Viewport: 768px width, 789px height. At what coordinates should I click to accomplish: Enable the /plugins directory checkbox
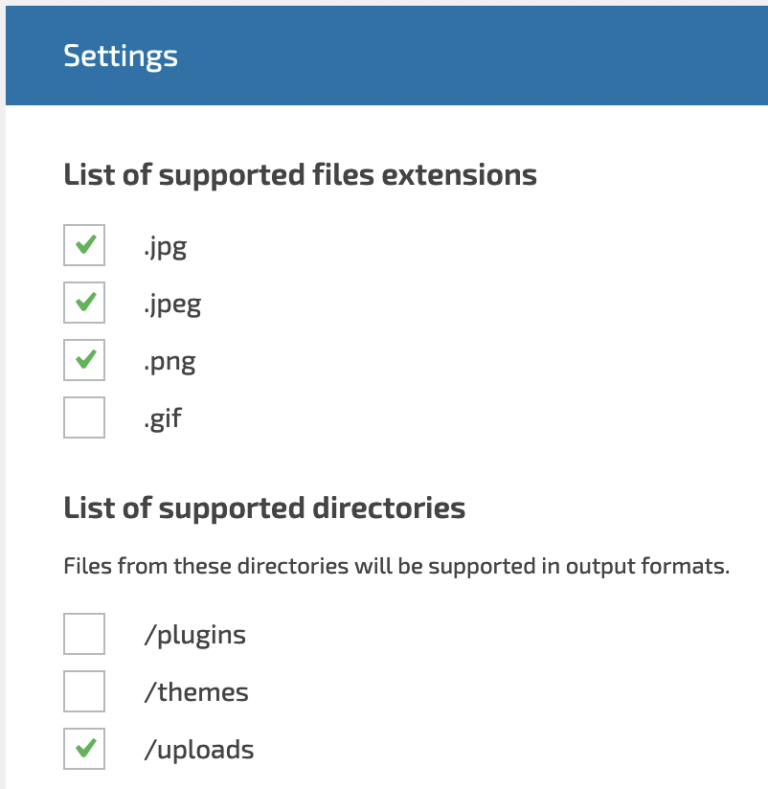[84, 634]
